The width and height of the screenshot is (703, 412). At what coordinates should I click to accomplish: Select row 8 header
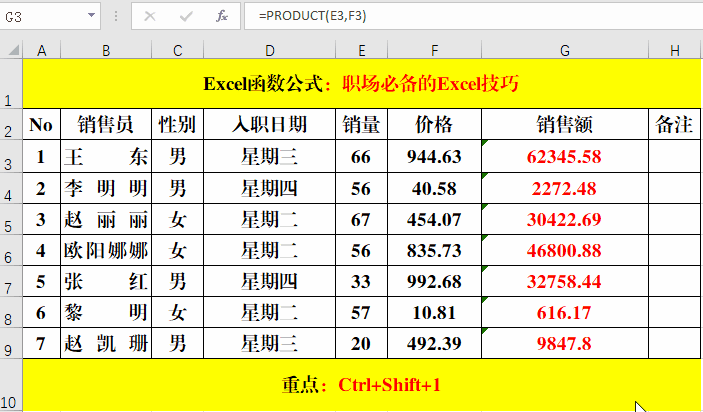click(11, 312)
